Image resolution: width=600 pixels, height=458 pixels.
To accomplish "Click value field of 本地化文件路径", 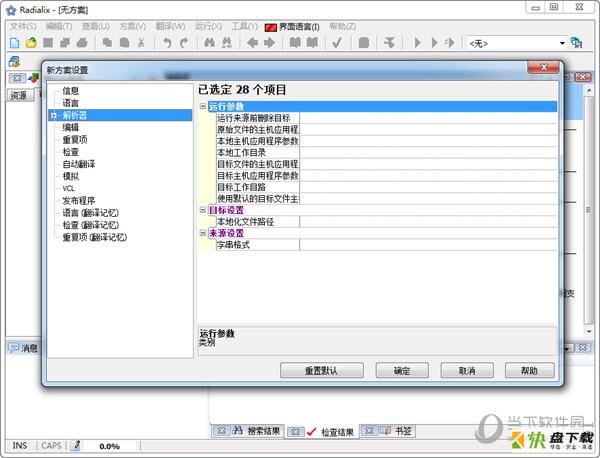I will pos(428,222).
